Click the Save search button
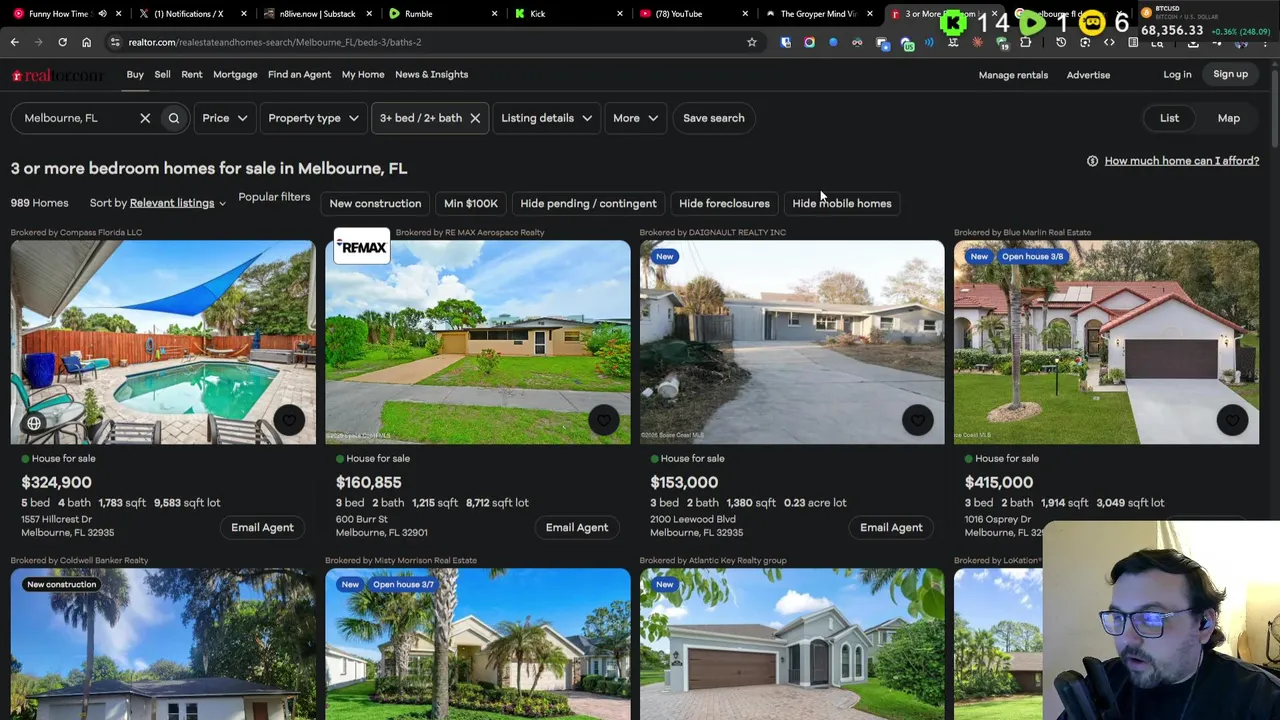The height and width of the screenshot is (720, 1280). click(x=713, y=118)
